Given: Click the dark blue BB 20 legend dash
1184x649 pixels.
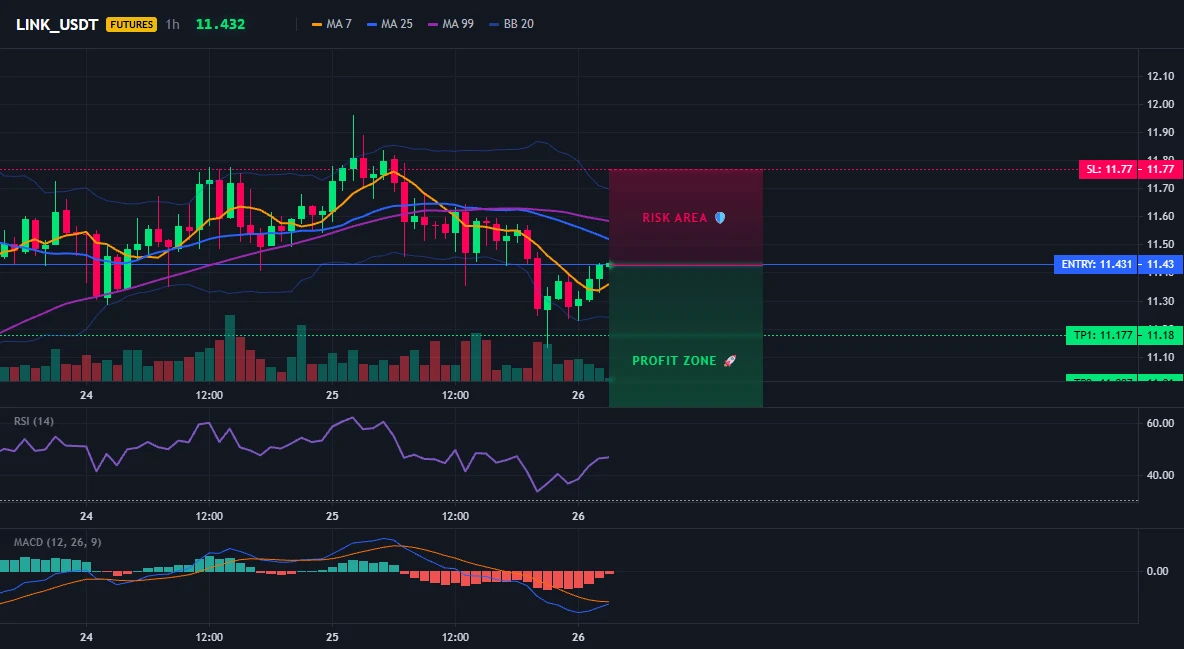Looking at the screenshot, I should coord(495,24).
